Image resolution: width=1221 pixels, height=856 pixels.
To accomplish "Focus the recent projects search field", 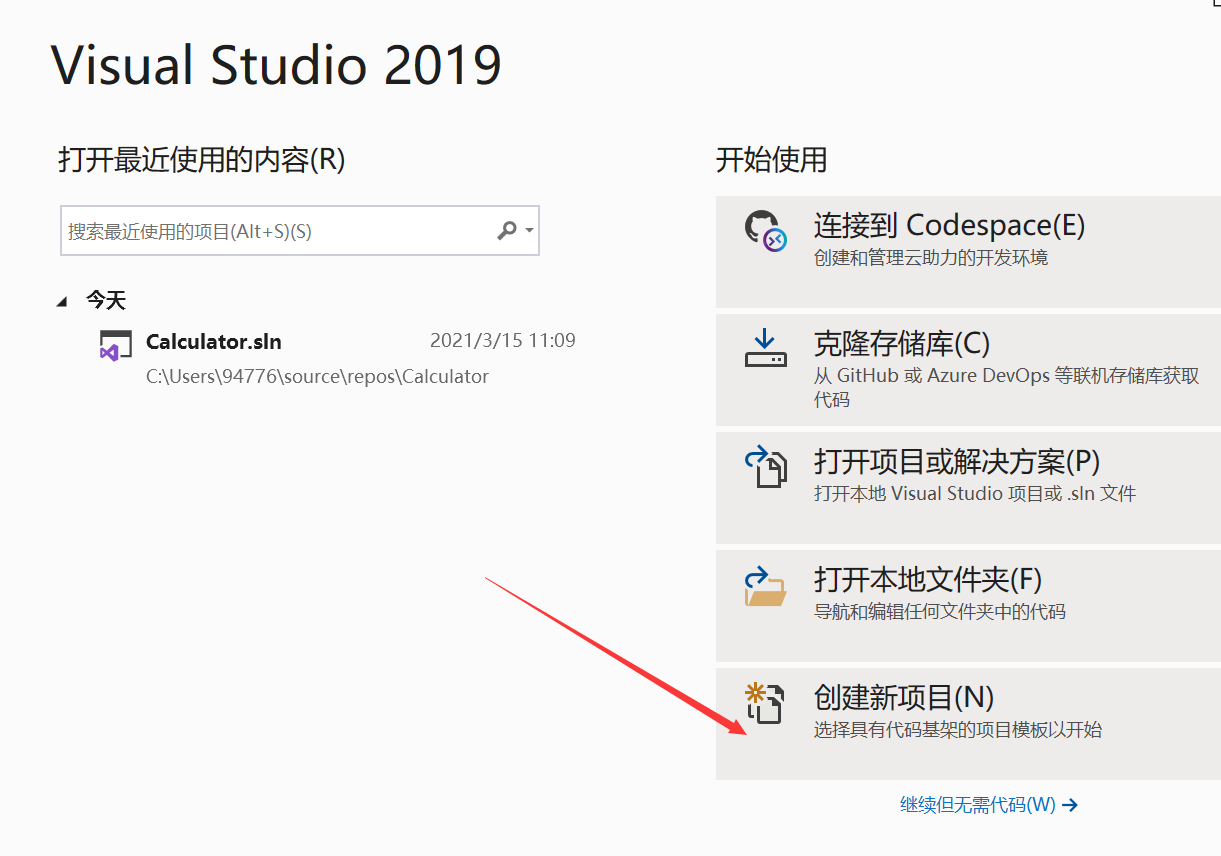I will click(x=300, y=231).
